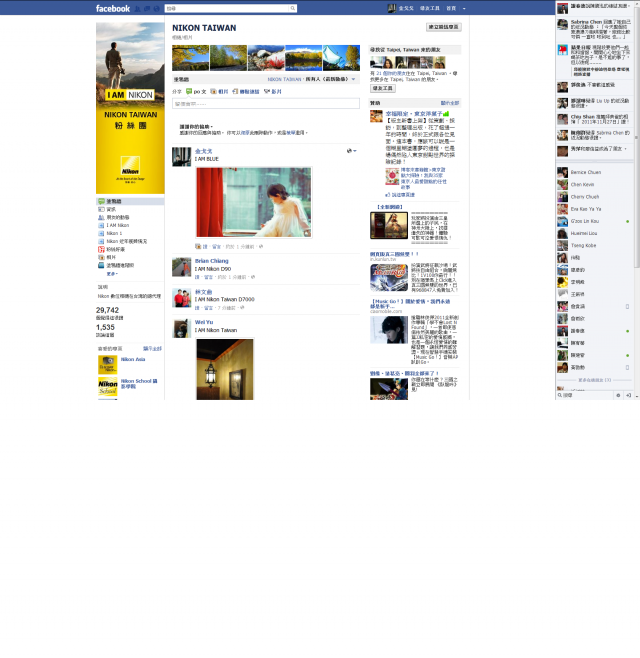Screen dimensions: 640x658
Task: Open the fifth banner photo with net
Action: 341,58
